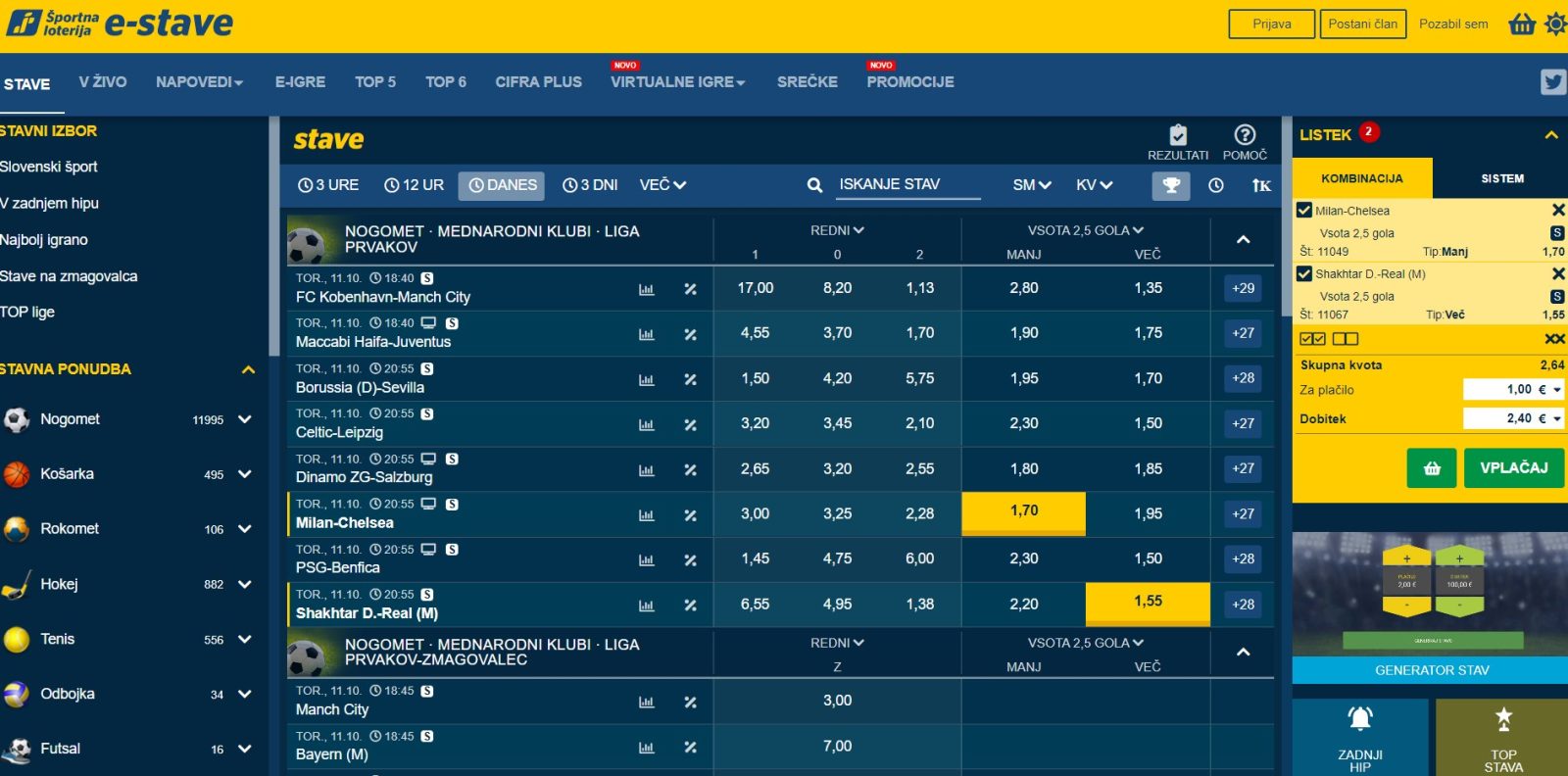Viewport: 1568px width, 776px height.
Task: Toggle the DANES time filter
Action: click(x=502, y=185)
